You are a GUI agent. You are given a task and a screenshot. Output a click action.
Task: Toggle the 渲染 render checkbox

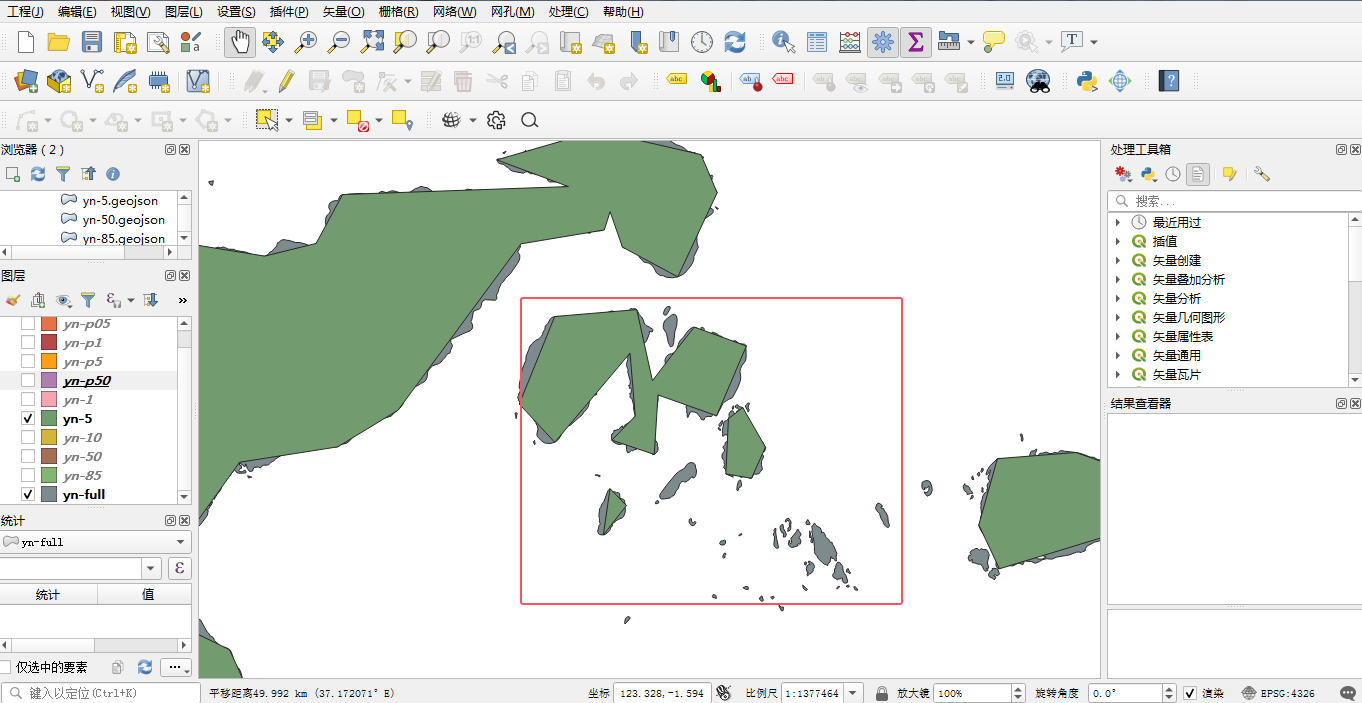point(1190,693)
